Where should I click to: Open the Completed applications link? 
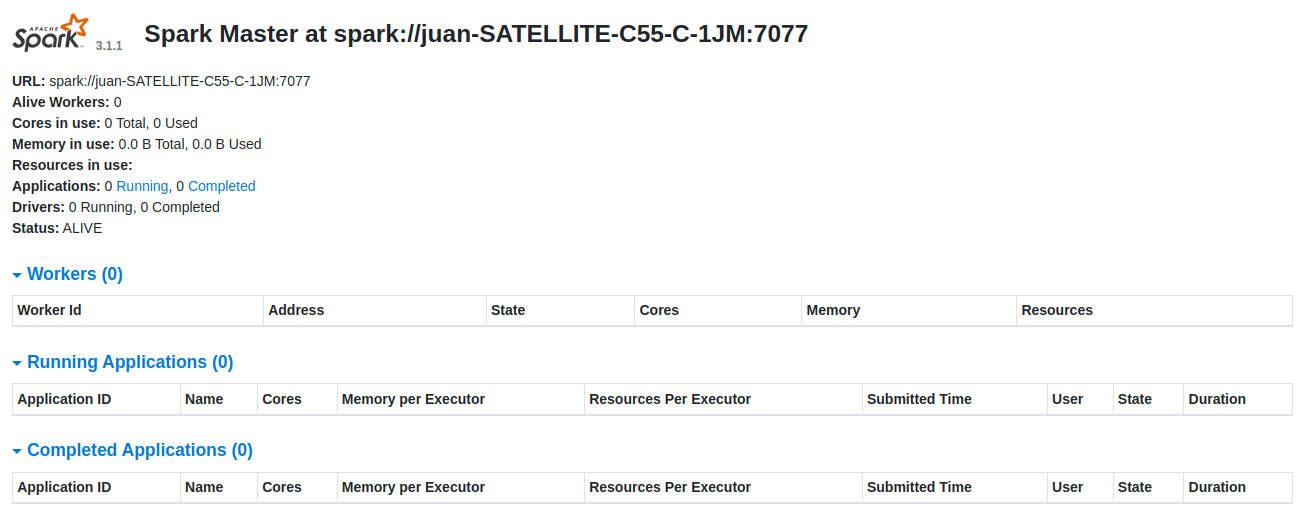coord(221,186)
